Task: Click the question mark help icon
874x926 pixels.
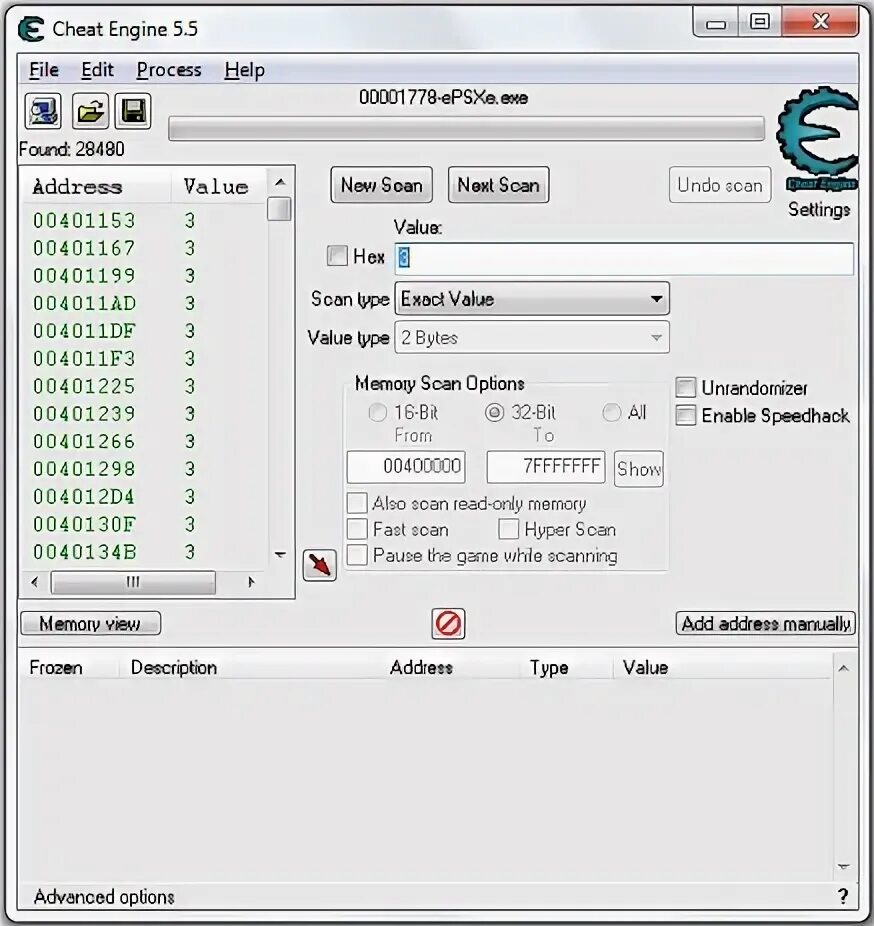Action: (x=843, y=896)
